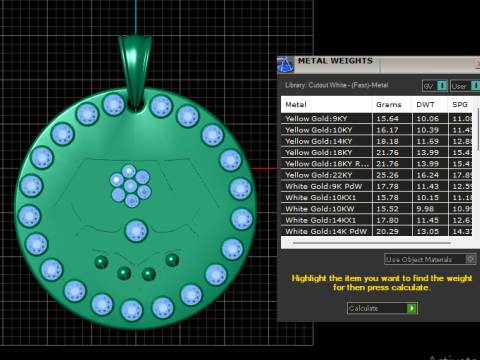Click the SPG column header
This screenshot has width=480, height=360.
click(460, 105)
